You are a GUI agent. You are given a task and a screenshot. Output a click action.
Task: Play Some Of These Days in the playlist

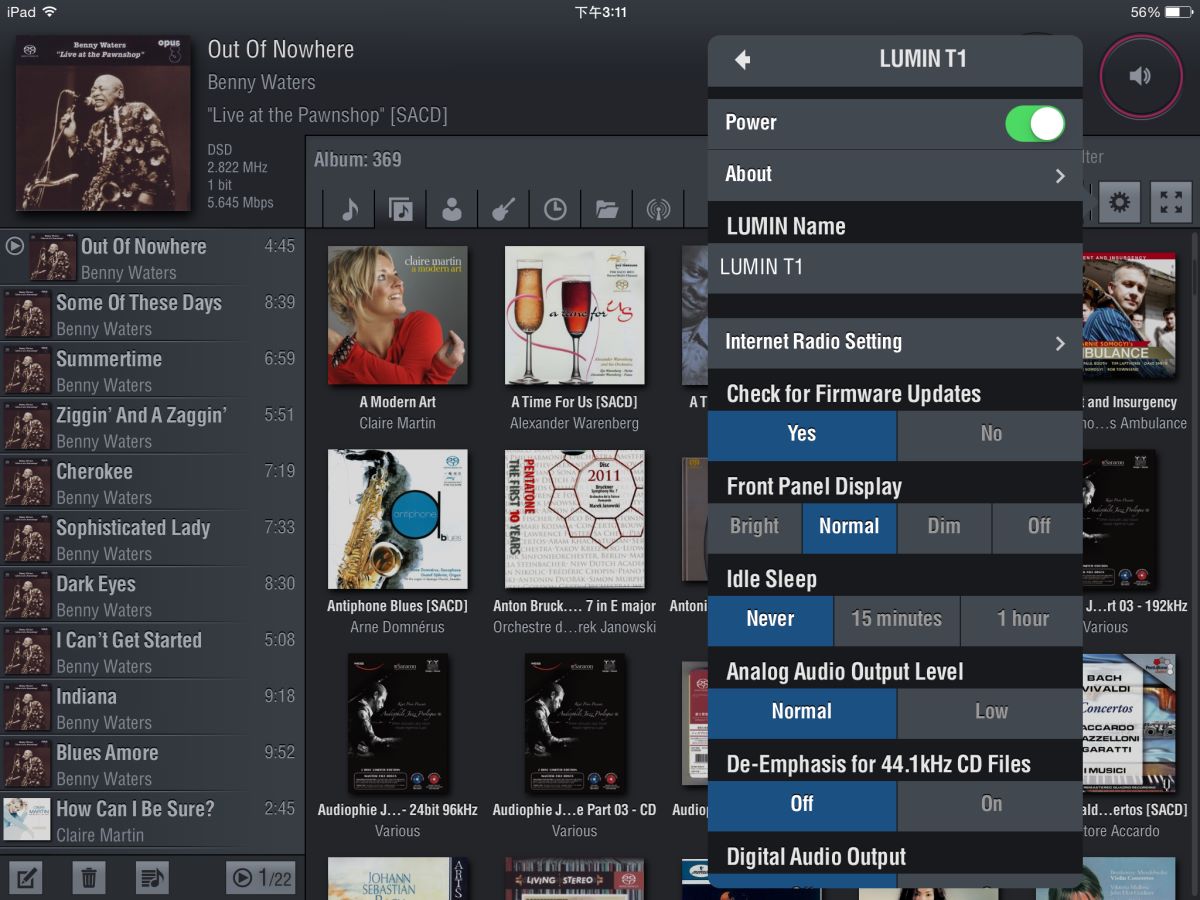click(152, 314)
